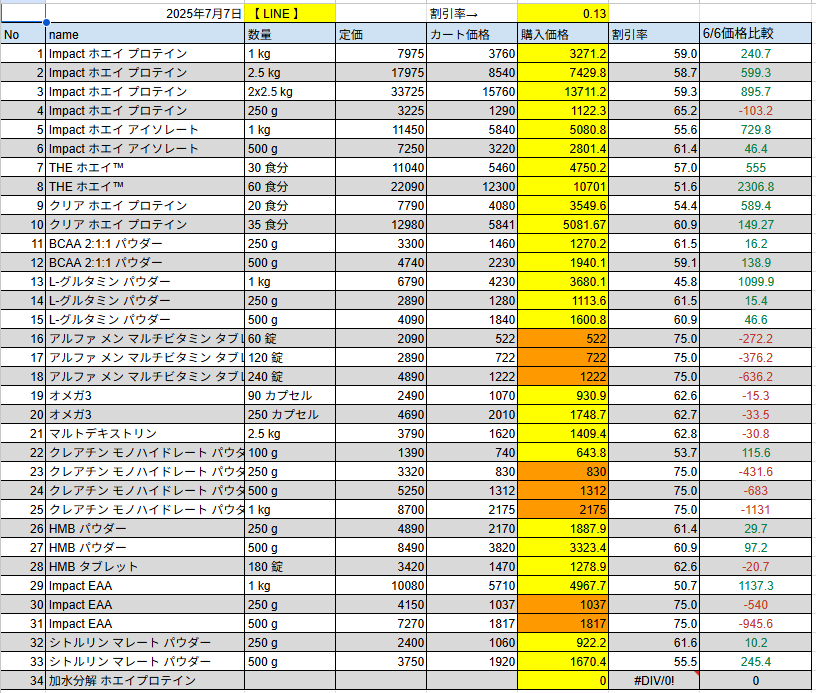The image size is (816, 693).
Task: Select L-グルタミン パウダー in row 15
Action: 145,319
